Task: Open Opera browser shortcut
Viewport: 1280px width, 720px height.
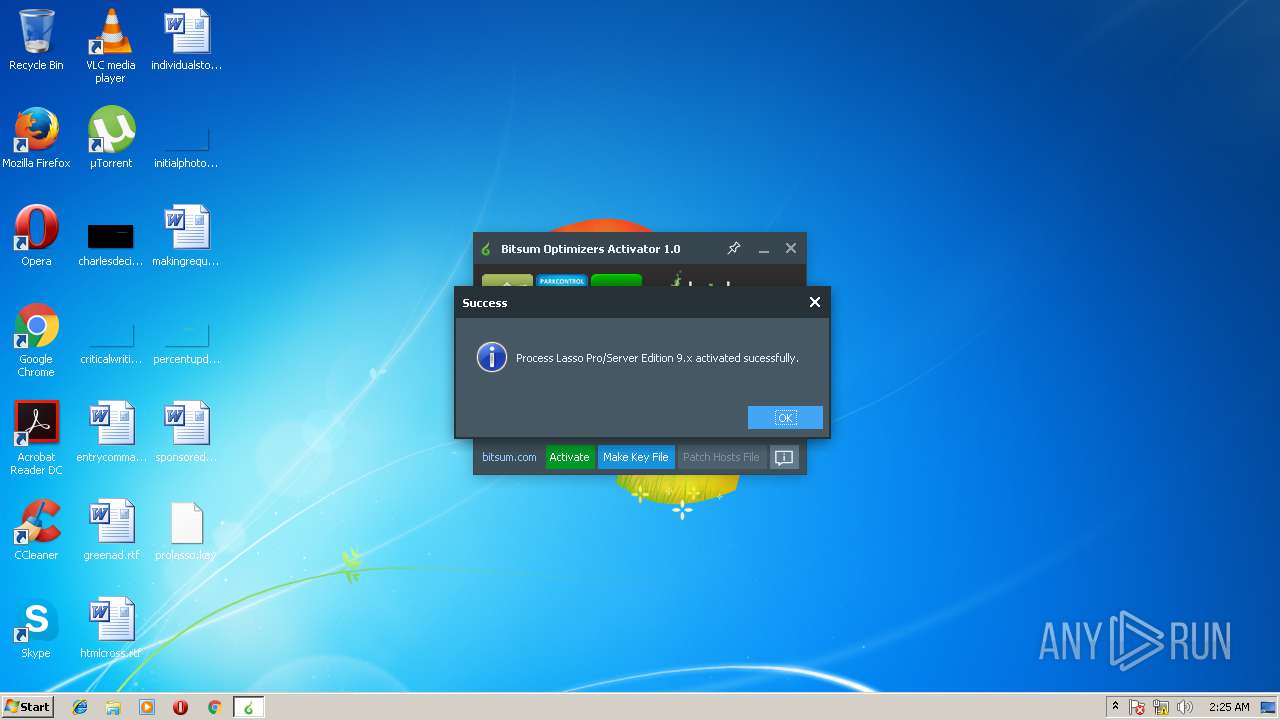Action: 36,236
